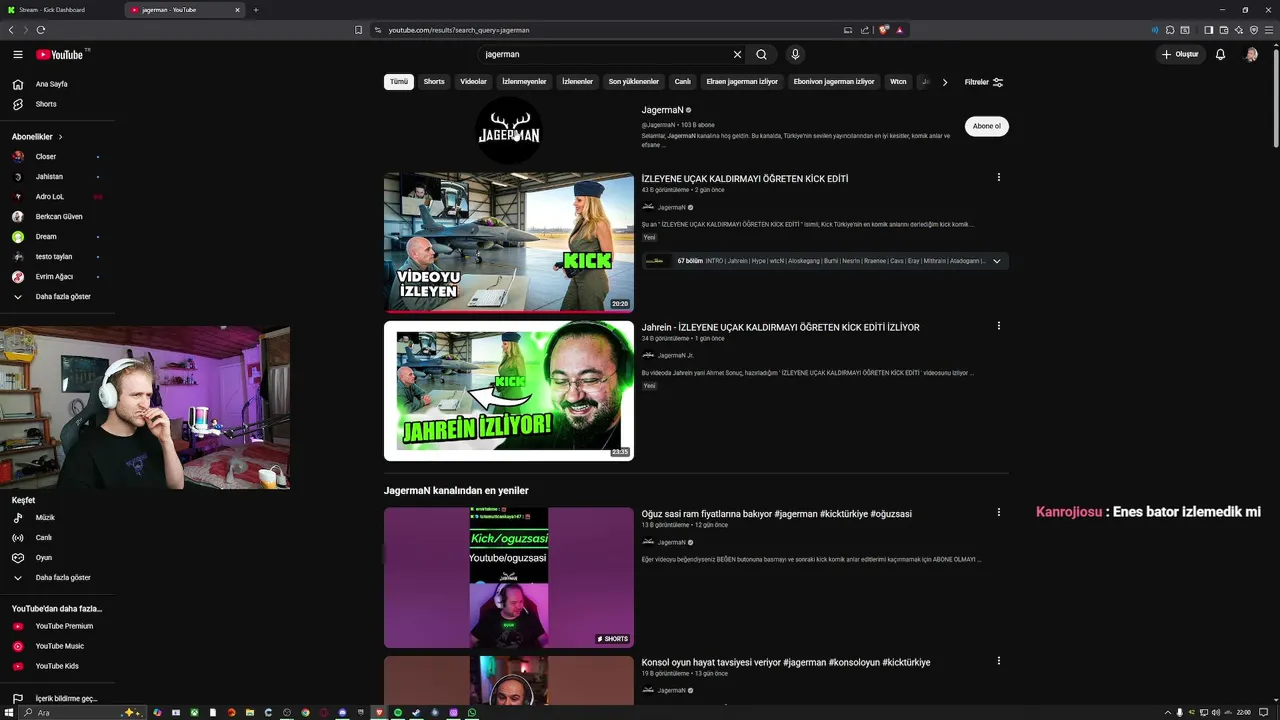The image size is (1280, 720).
Task: Close the jagerman - YouTube tab
Action: [x=237, y=10]
